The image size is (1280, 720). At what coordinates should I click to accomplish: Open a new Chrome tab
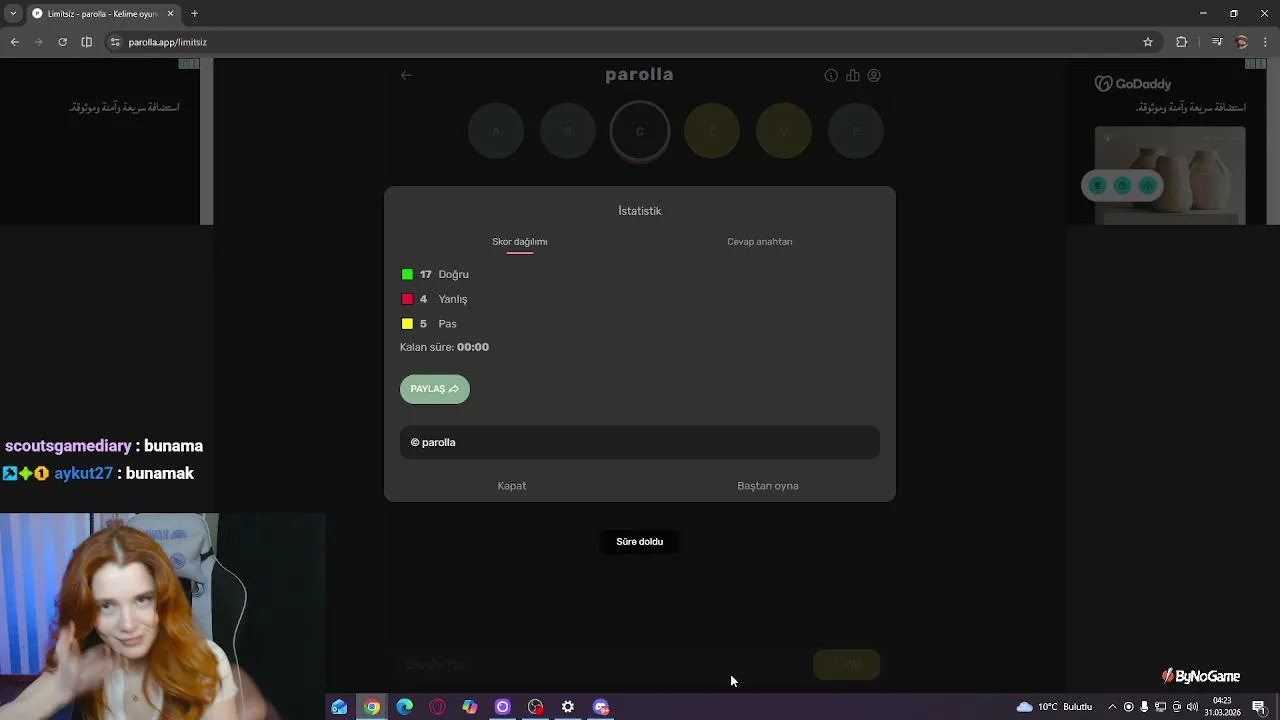click(194, 14)
